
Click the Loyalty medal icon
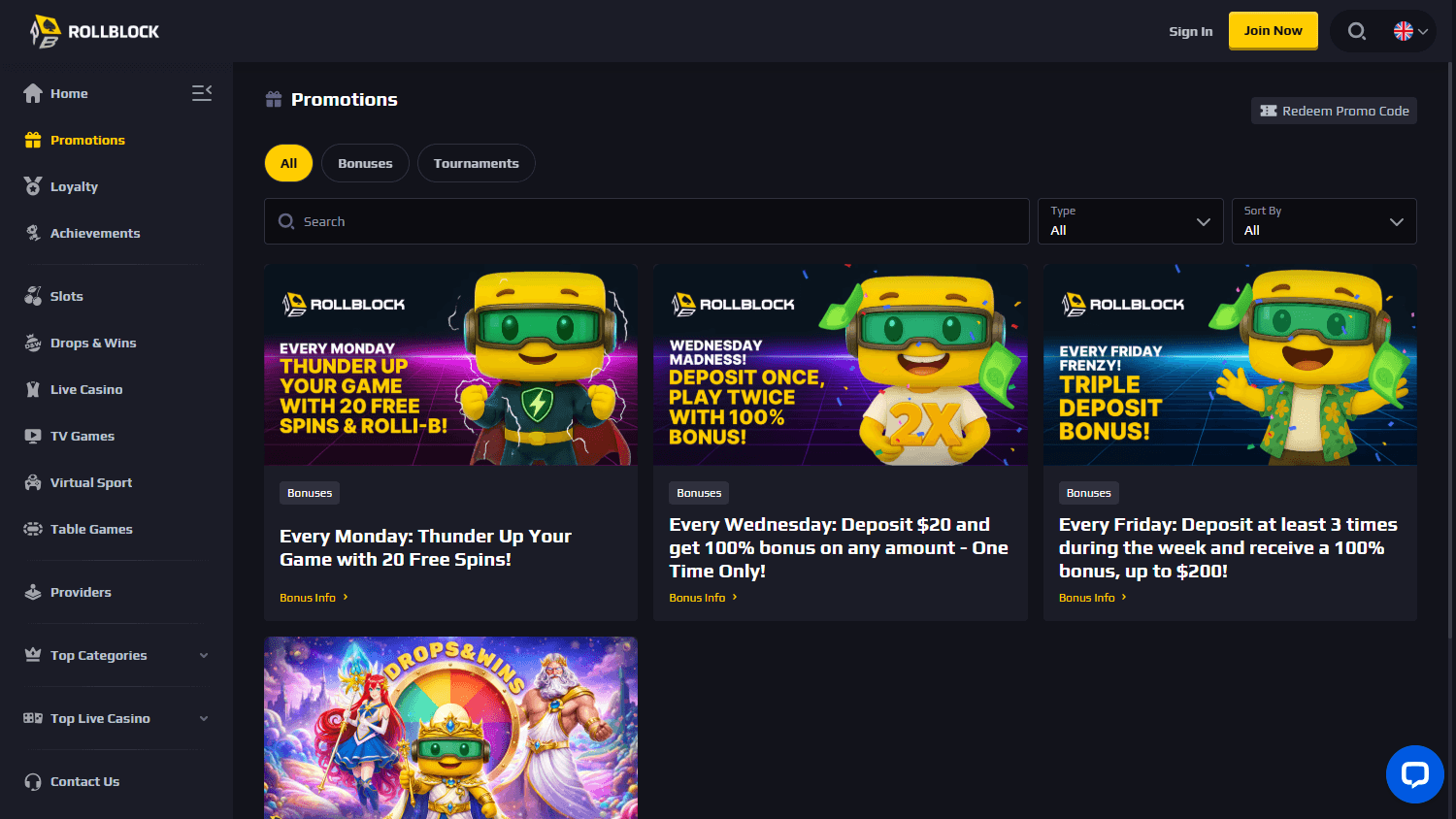[x=33, y=186]
